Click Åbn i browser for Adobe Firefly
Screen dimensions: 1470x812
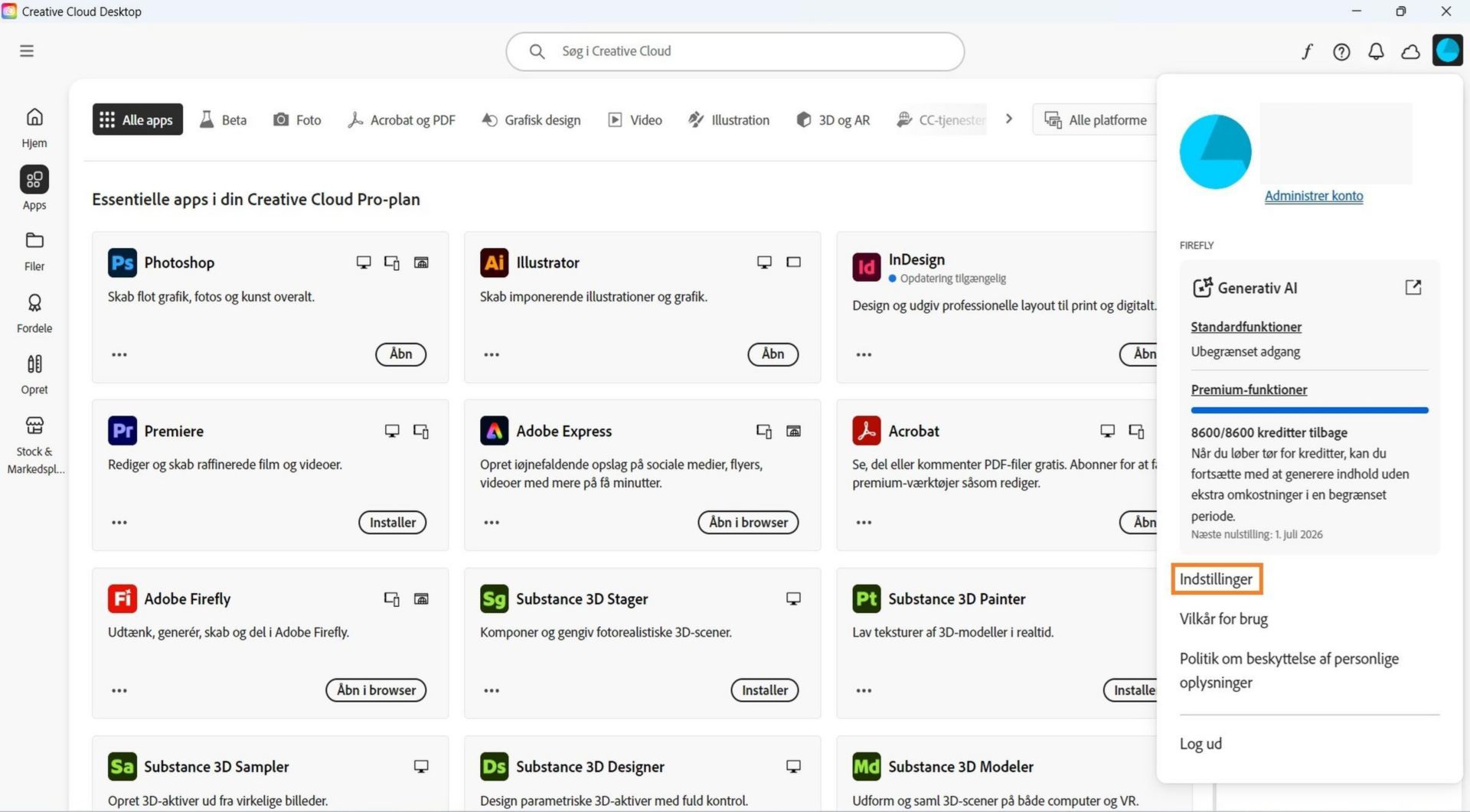[x=376, y=690]
